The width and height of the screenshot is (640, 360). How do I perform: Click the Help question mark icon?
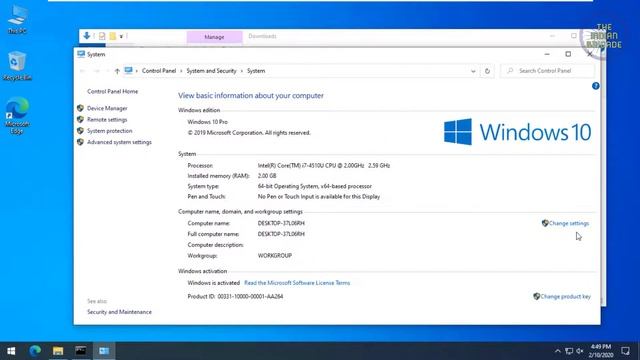pos(596,86)
